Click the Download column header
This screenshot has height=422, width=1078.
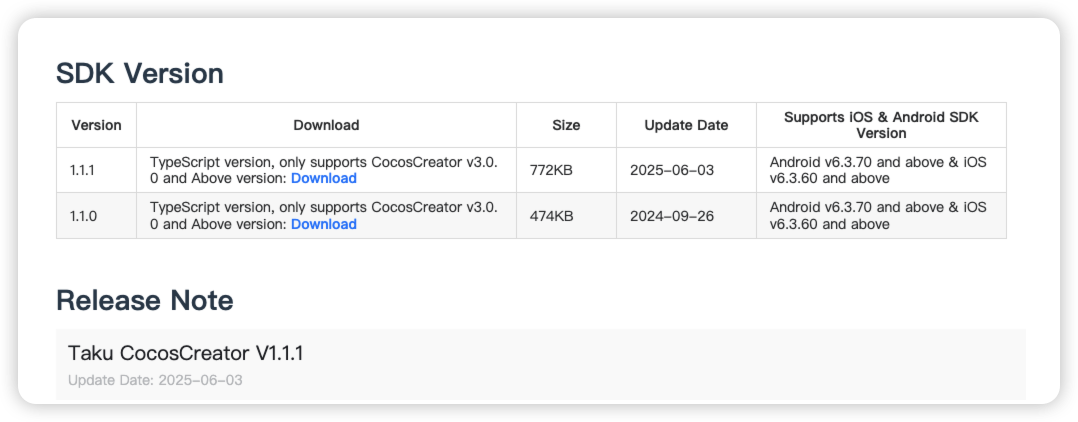pyautogui.click(x=327, y=125)
